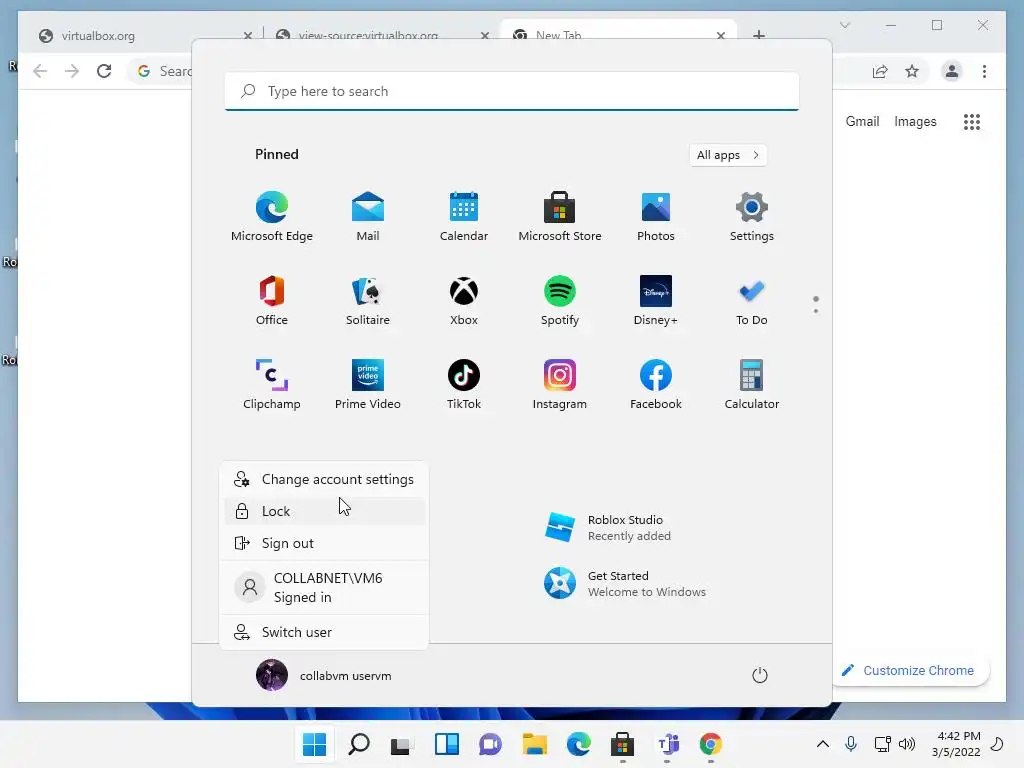The image size is (1024, 768).
Task: Open Spotify
Action: (560, 301)
